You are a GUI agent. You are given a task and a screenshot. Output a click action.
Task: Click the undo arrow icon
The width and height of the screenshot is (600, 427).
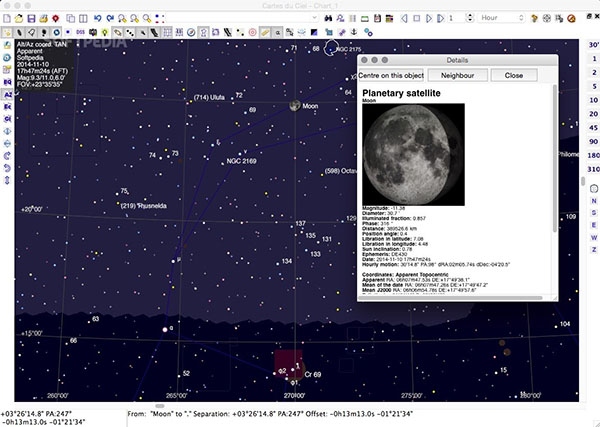[x=98, y=18]
